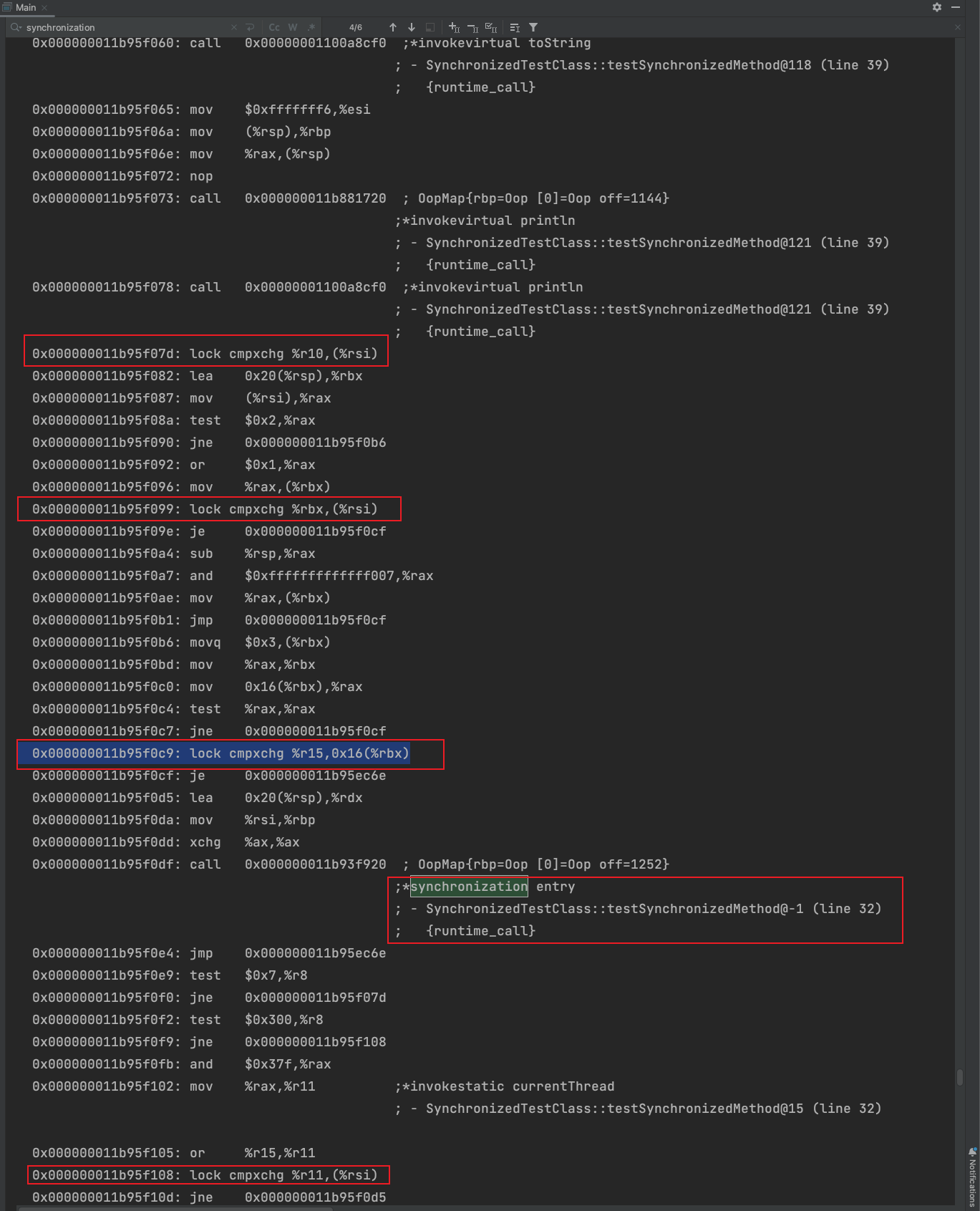Click the vertical scrollbar thumb
Image resolution: width=980 pixels, height=1211 pixels.
tap(959, 1076)
